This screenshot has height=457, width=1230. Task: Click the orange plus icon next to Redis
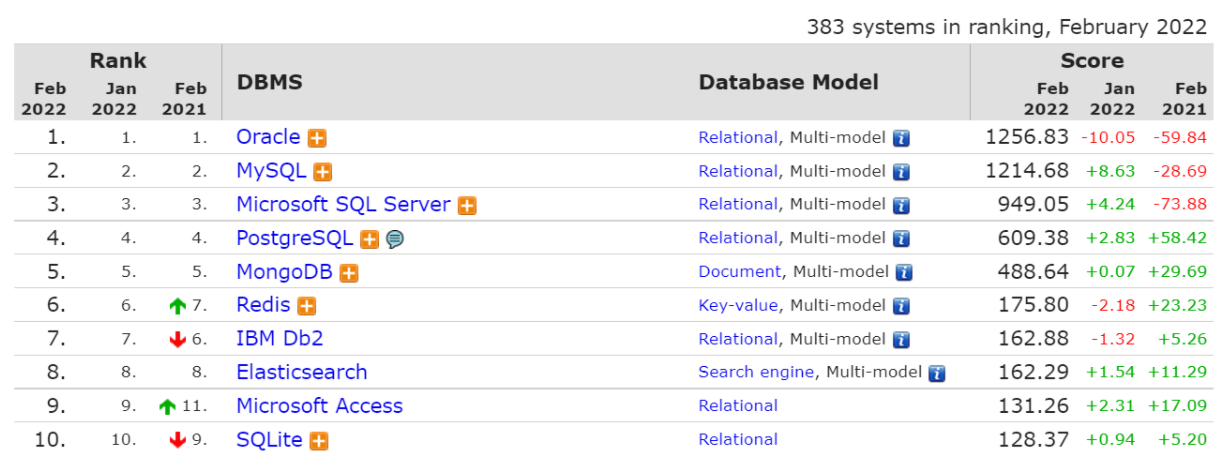tap(307, 306)
